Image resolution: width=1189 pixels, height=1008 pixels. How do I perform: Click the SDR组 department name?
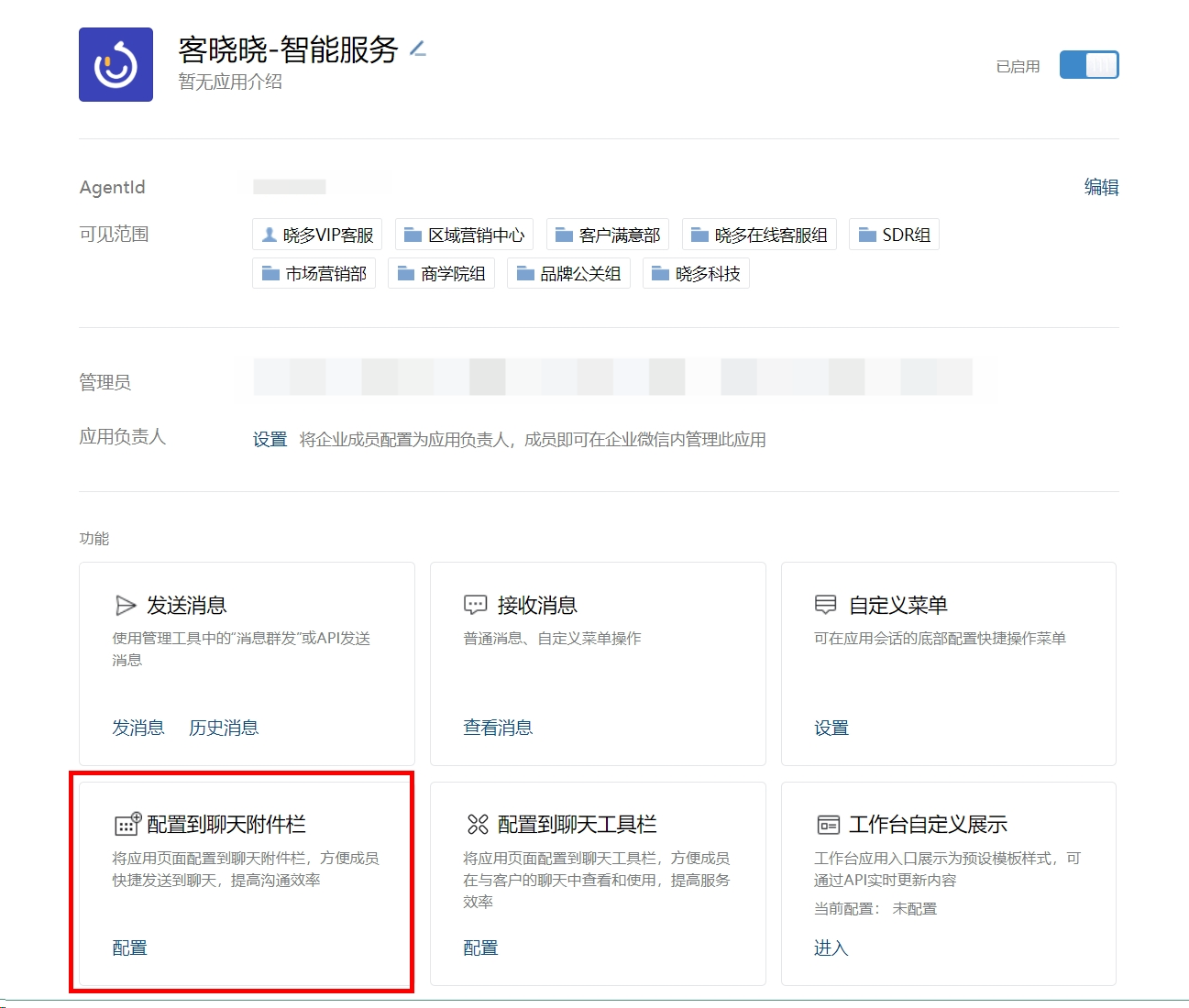(907, 236)
